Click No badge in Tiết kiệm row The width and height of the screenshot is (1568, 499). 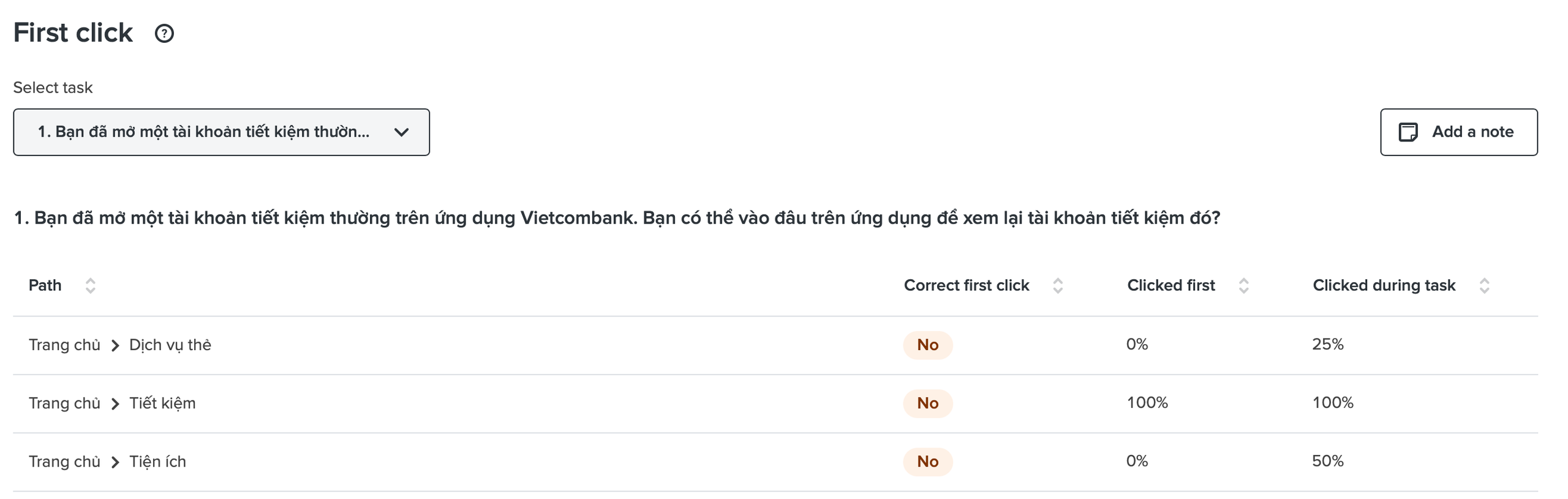click(x=927, y=403)
